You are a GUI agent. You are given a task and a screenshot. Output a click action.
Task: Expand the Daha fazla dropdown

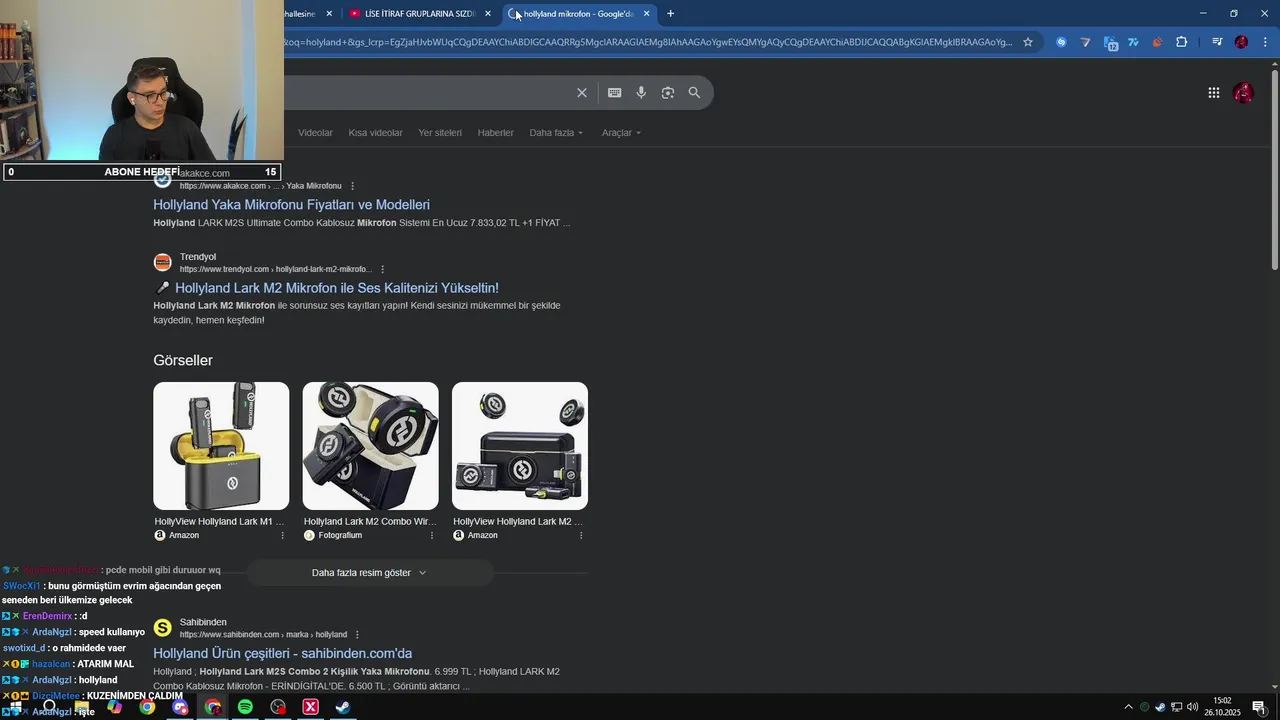coord(556,133)
